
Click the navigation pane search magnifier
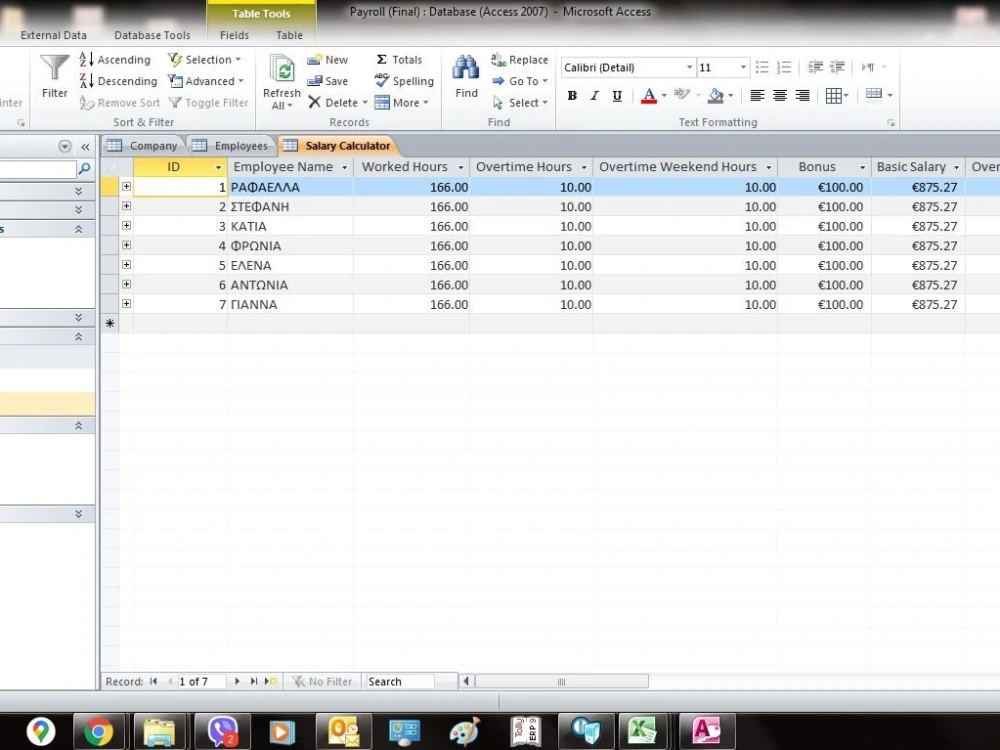pyautogui.click(x=84, y=169)
